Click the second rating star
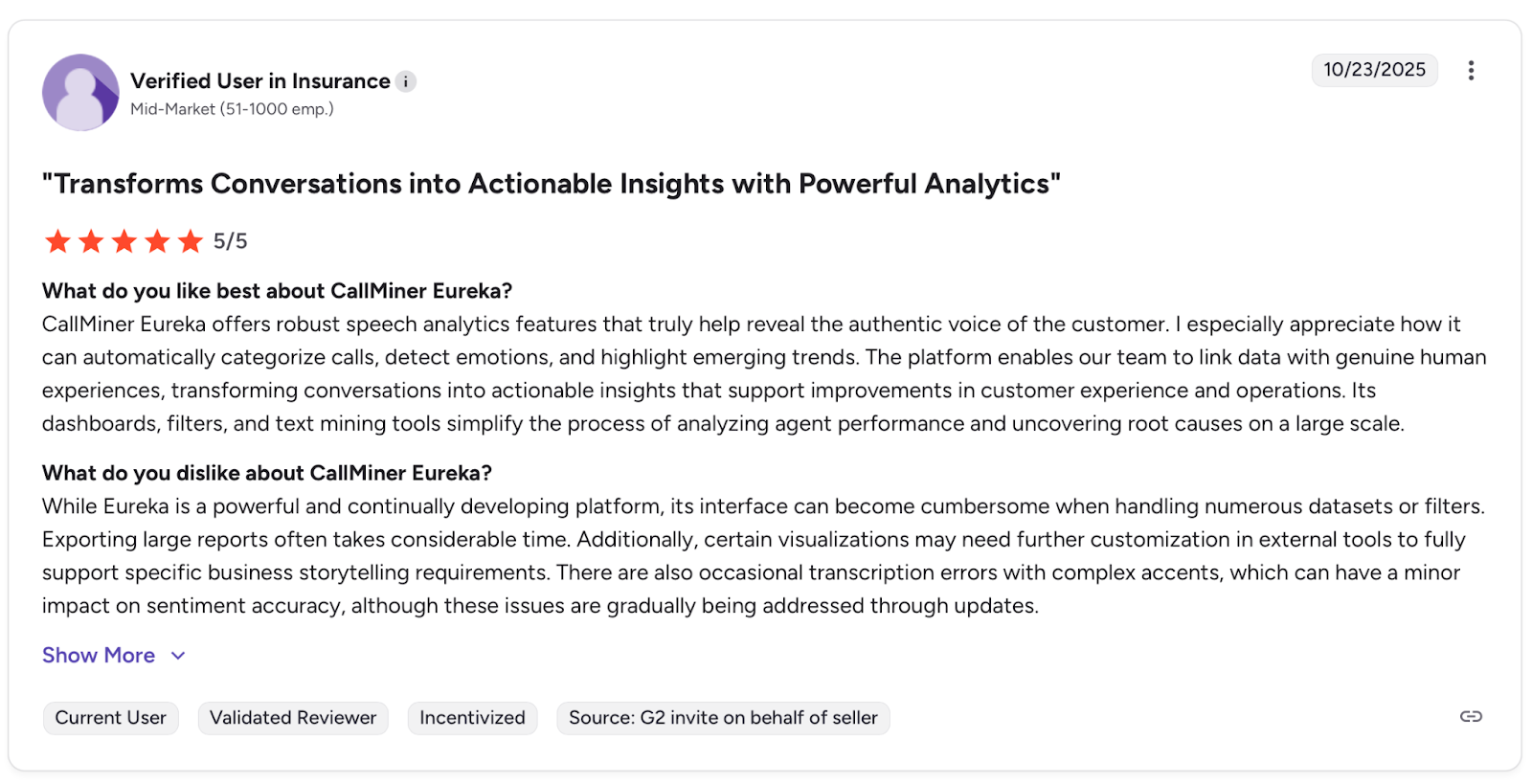 (x=91, y=241)
